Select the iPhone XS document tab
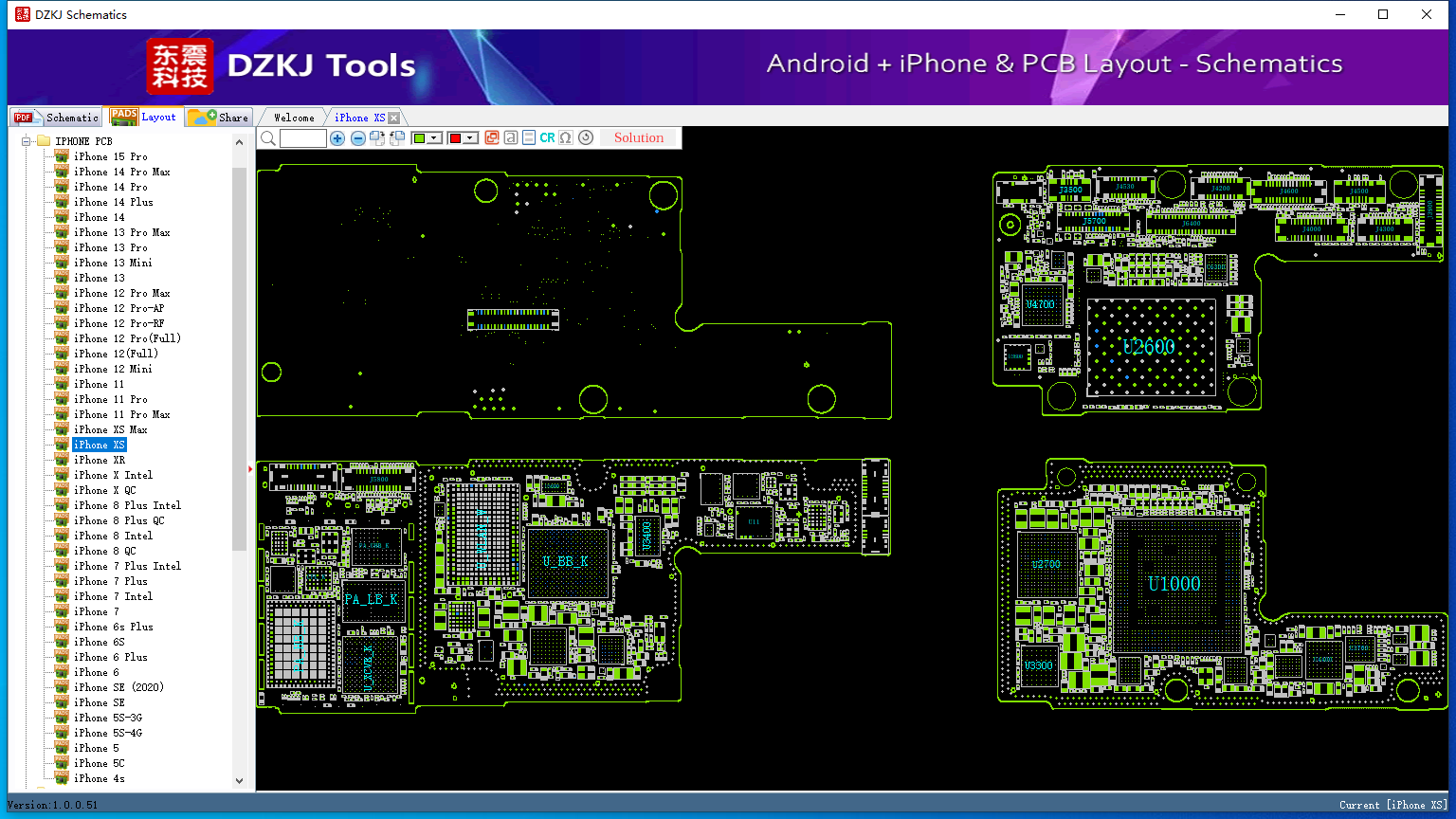Image resolution: width=1456 pixels, height=819 pixels. click(359, 118)
